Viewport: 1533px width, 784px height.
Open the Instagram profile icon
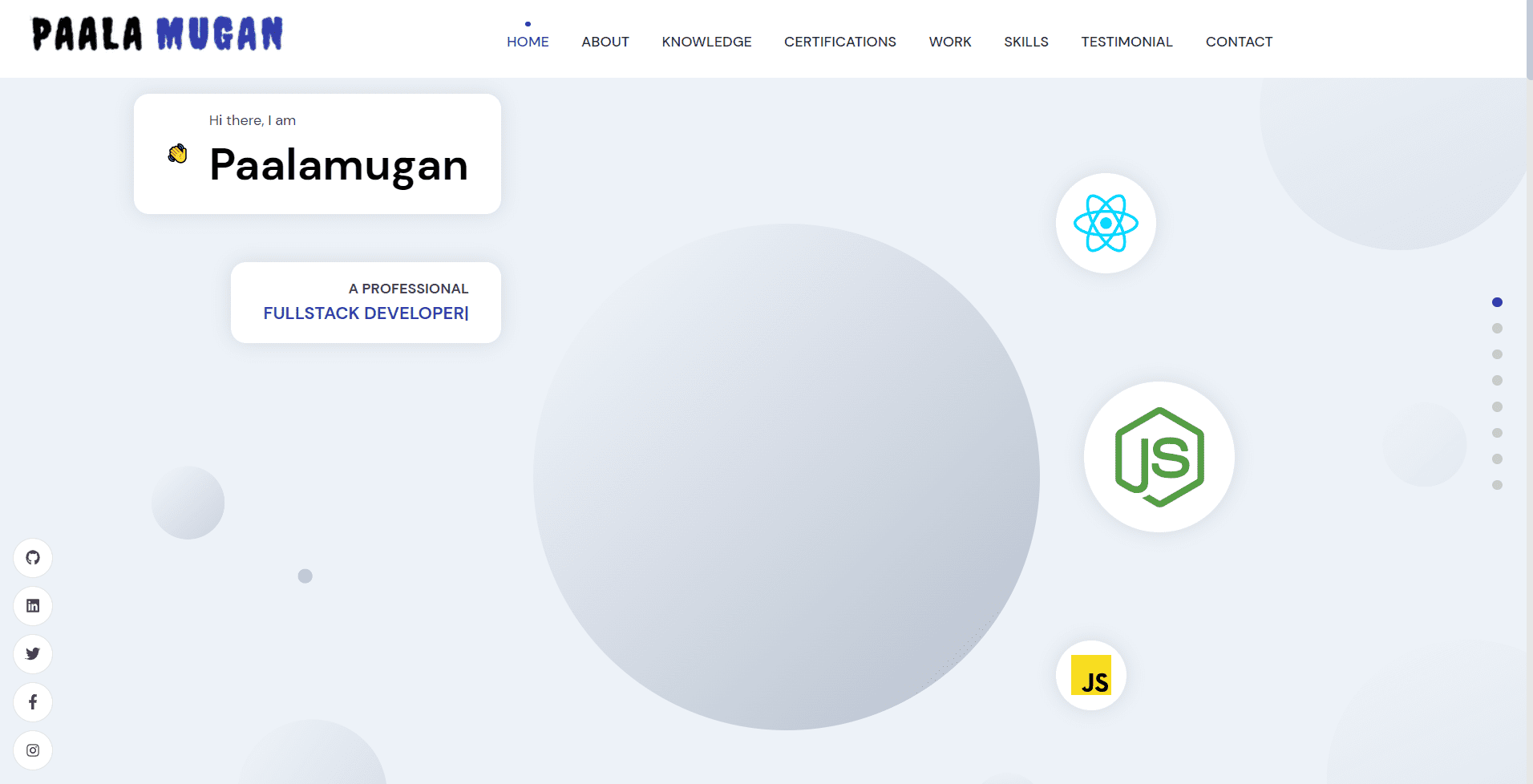coord(33,750)
